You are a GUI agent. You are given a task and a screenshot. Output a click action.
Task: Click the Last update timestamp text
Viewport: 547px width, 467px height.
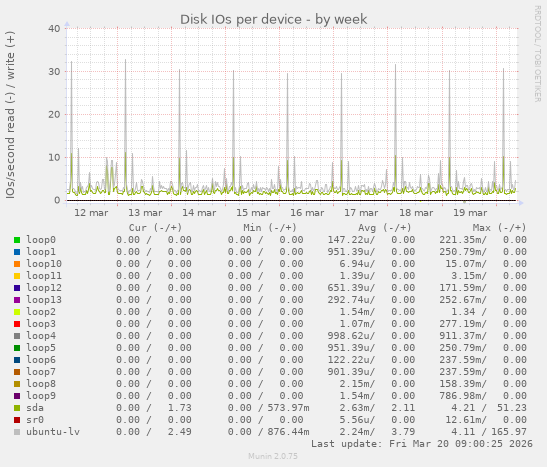coord(422,444)
